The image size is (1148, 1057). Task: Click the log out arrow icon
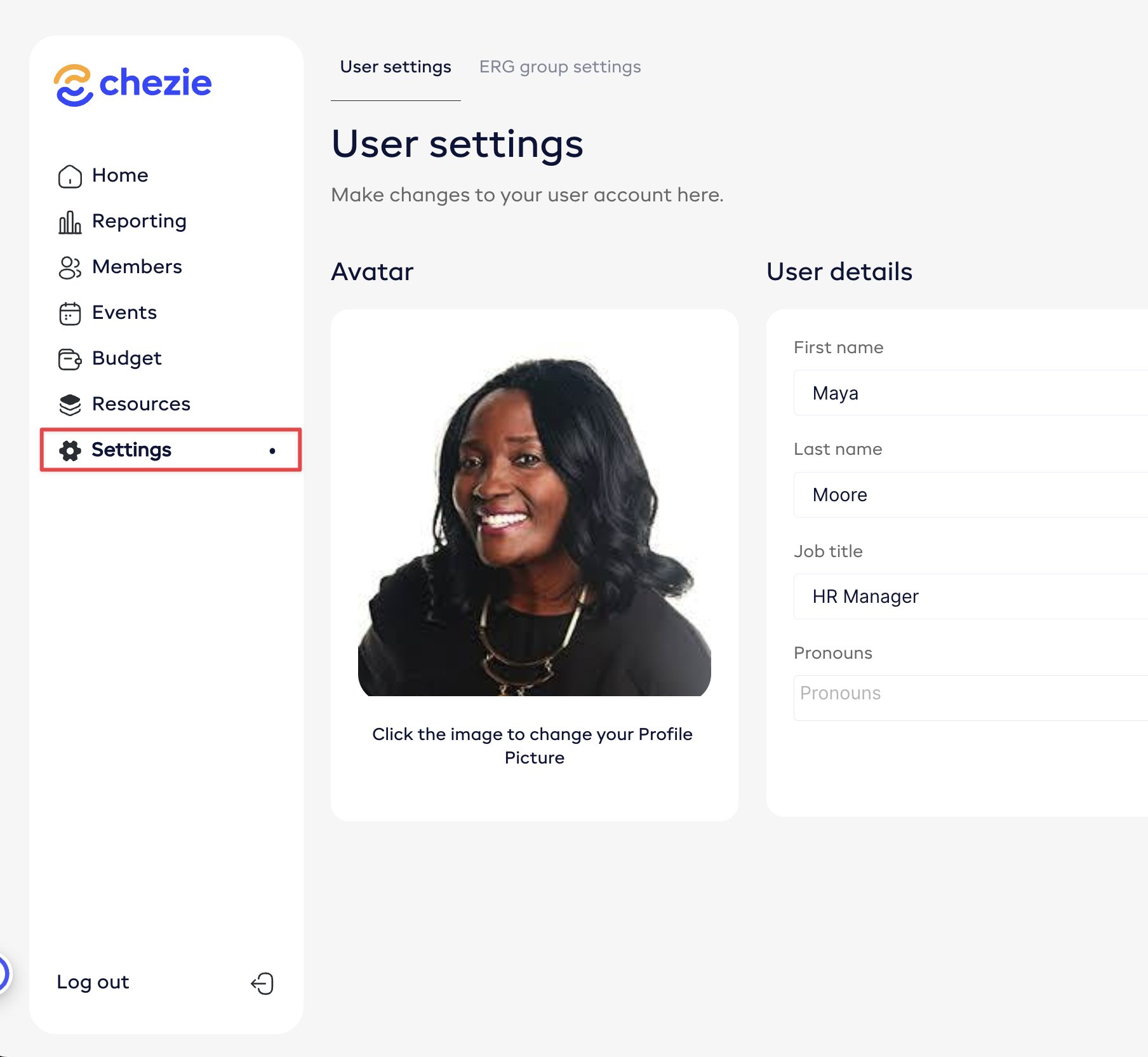tap(262, 983)
